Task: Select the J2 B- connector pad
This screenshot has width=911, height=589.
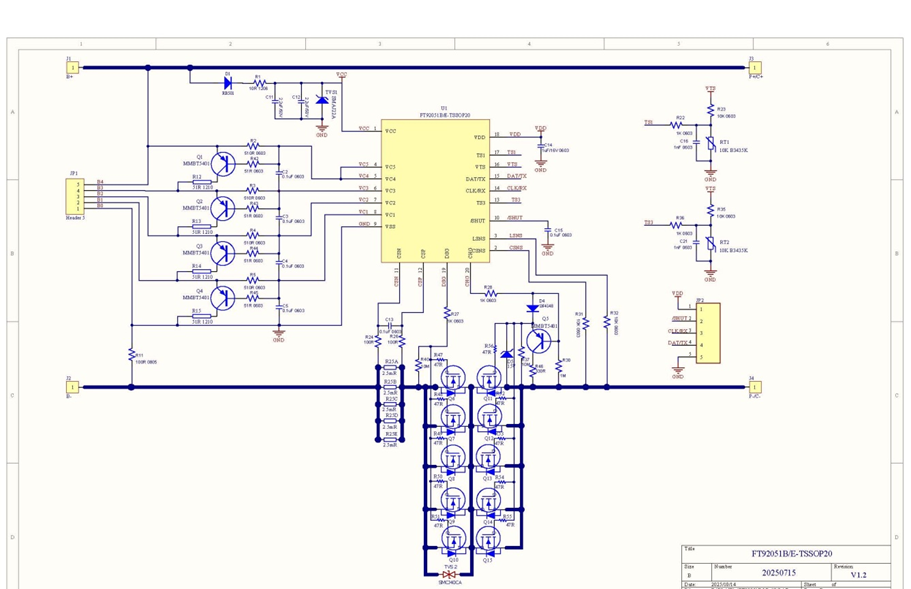Action: [72, 387]
